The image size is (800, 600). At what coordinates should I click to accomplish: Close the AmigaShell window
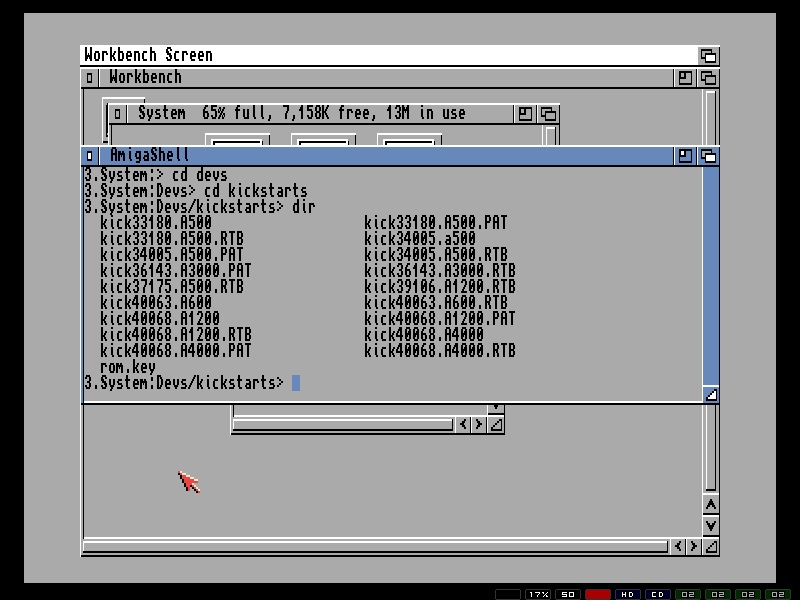pyautogui.click(x=89, y=156)
